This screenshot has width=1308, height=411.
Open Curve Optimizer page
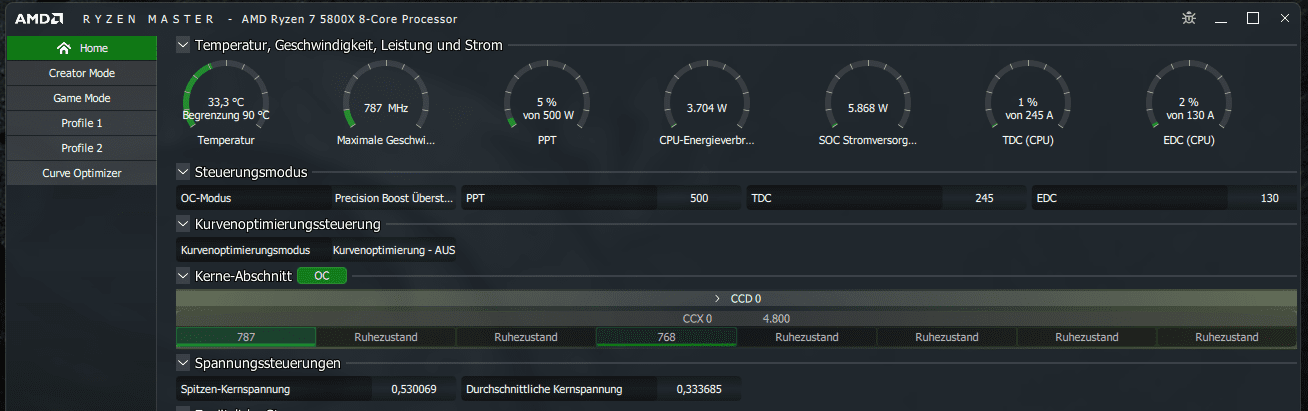point(81,173)
